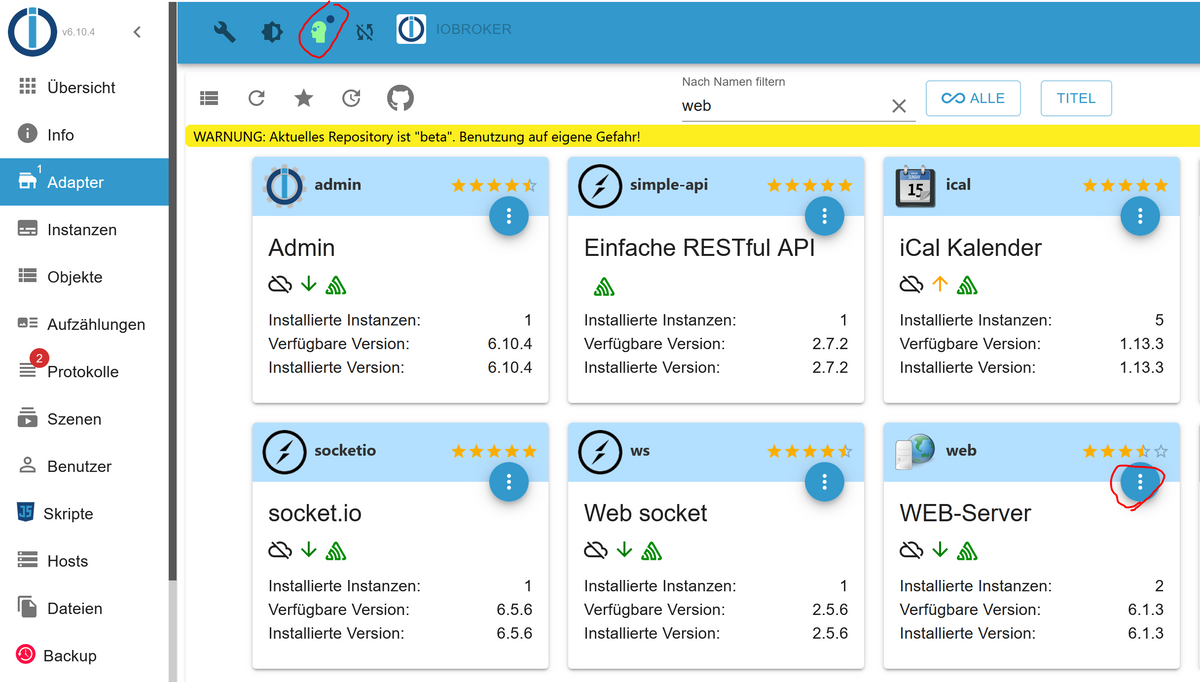
Task: Go to the Info page
Action: pyautogui.click(x=84, y=135)
